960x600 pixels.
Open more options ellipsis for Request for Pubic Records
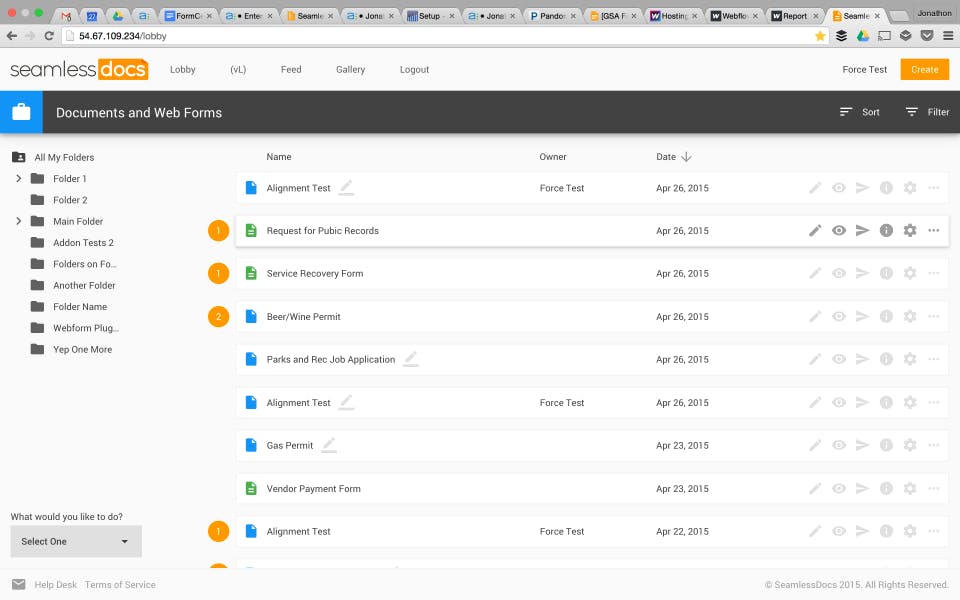[x=934, y=231]
